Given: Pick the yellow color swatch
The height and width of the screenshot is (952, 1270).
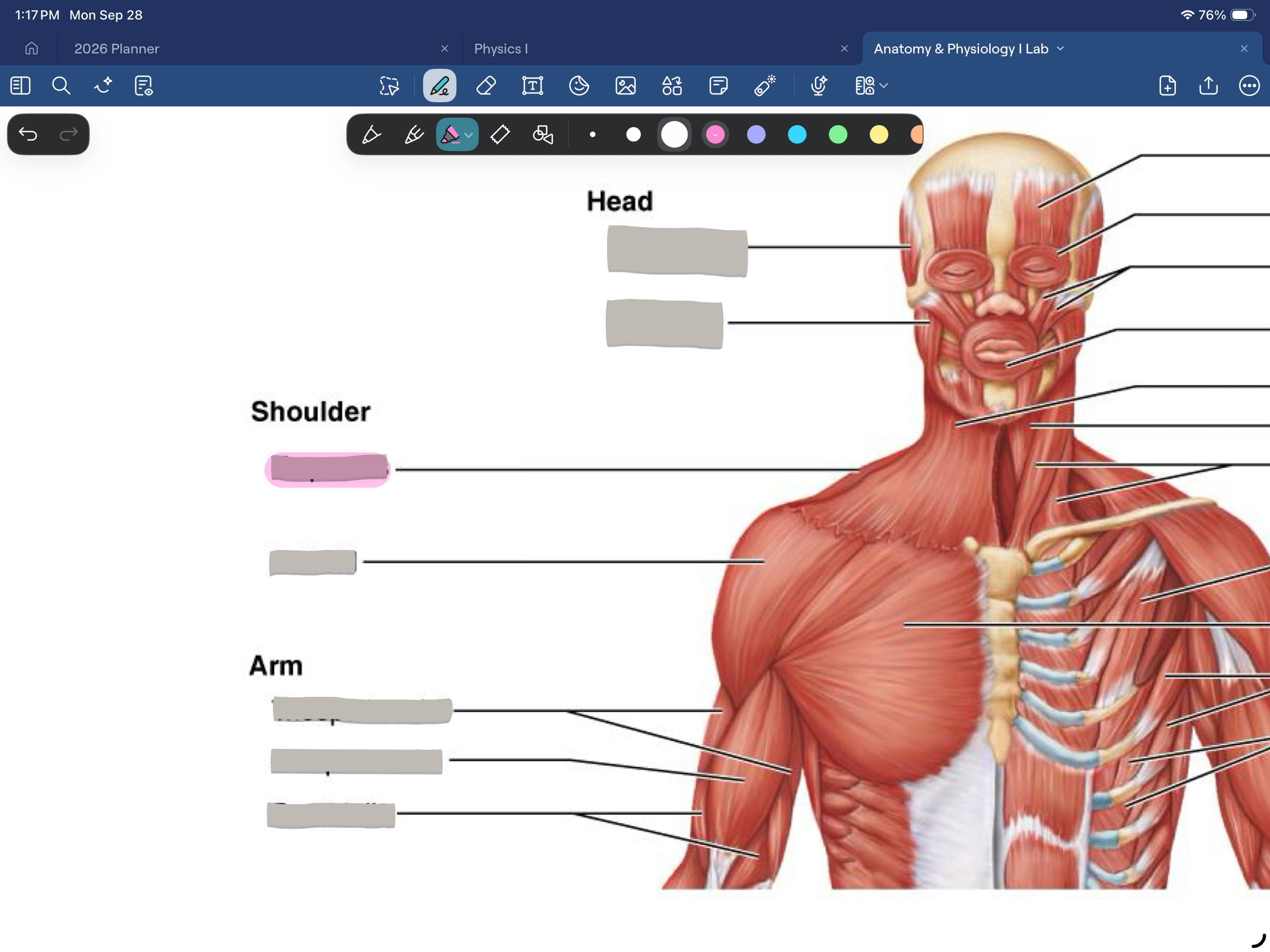Looking at the screenshot, I should tap(879, 134).
